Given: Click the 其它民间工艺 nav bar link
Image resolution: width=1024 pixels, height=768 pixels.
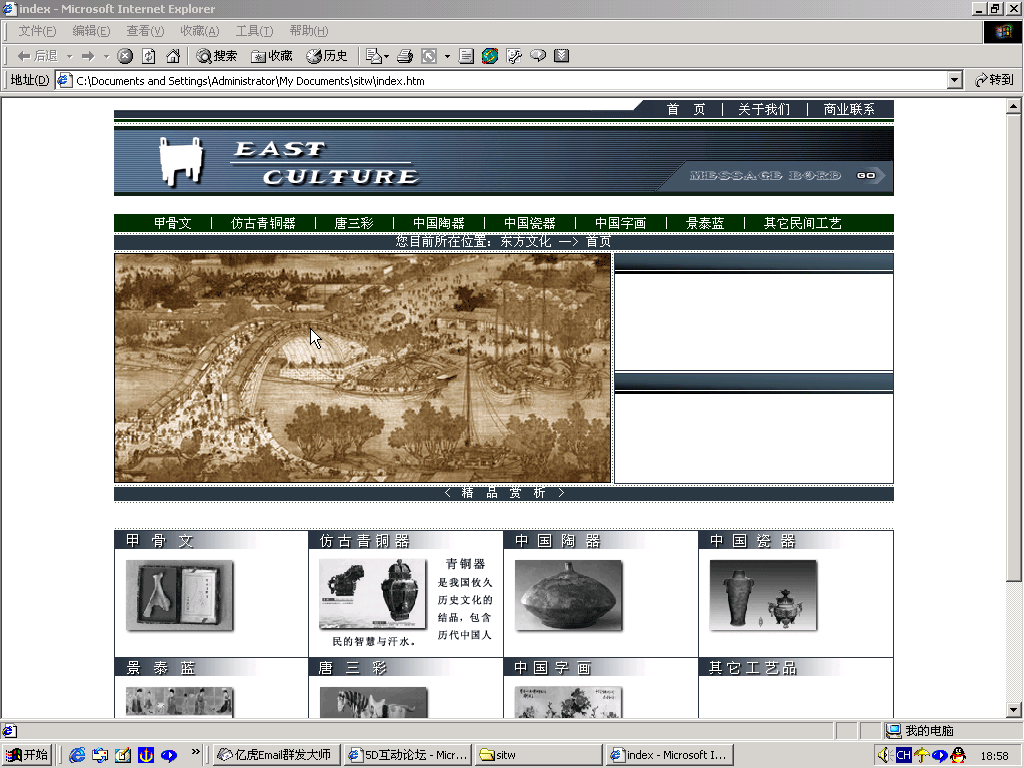Looking at the screenshot, I should (x=803, y=223).
